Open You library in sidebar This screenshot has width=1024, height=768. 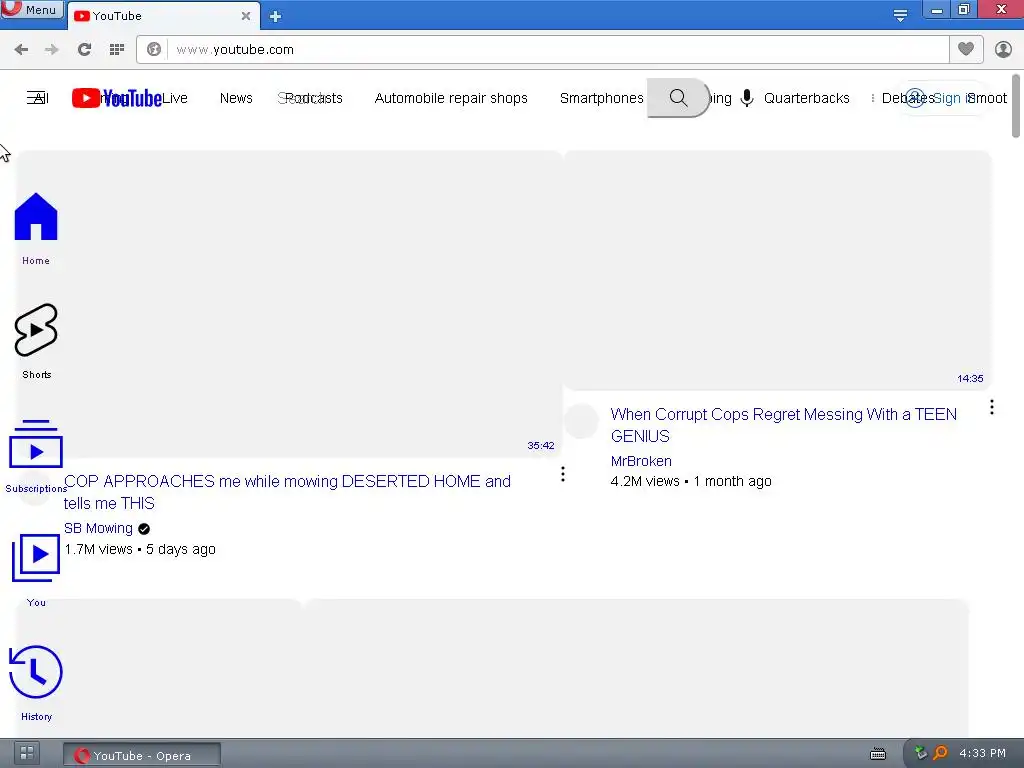tap(36, 570)
